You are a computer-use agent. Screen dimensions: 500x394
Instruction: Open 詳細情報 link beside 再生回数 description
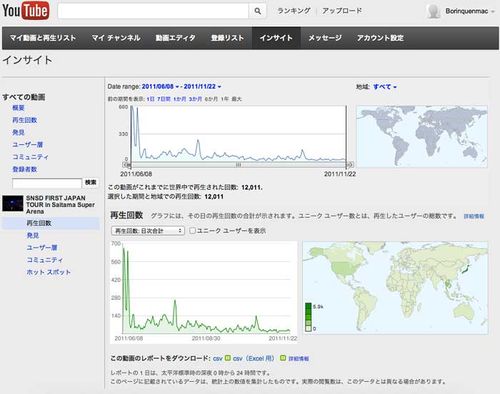[x=474, y=216]
